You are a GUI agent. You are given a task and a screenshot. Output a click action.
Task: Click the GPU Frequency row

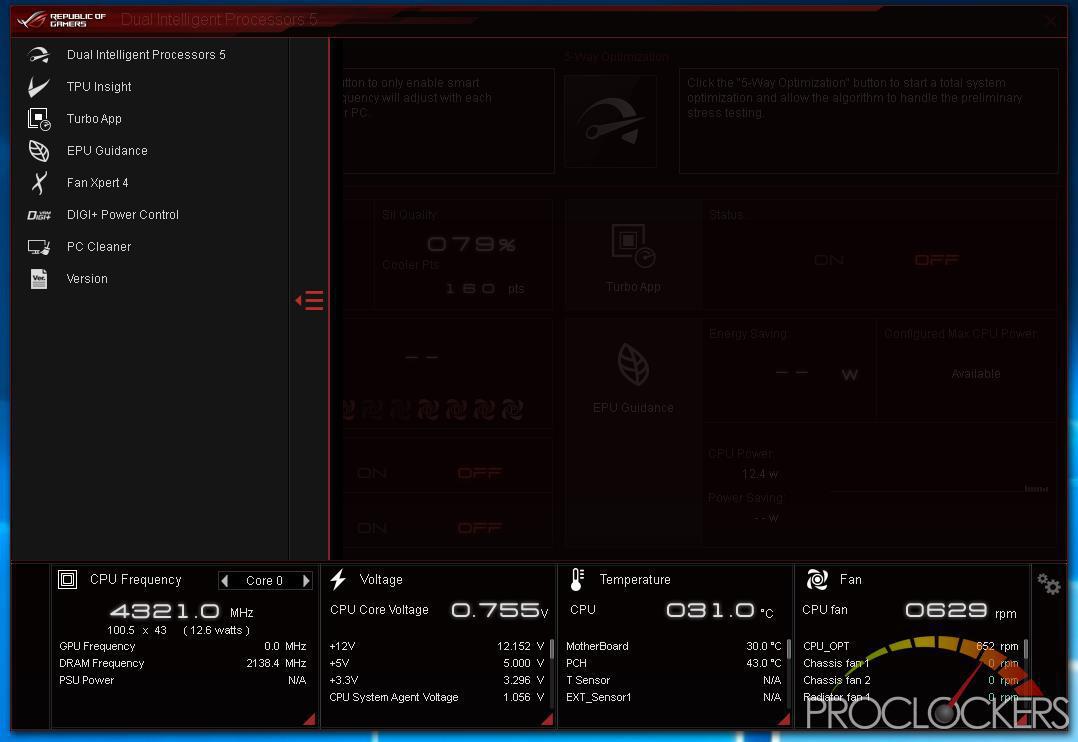point(183,646)
